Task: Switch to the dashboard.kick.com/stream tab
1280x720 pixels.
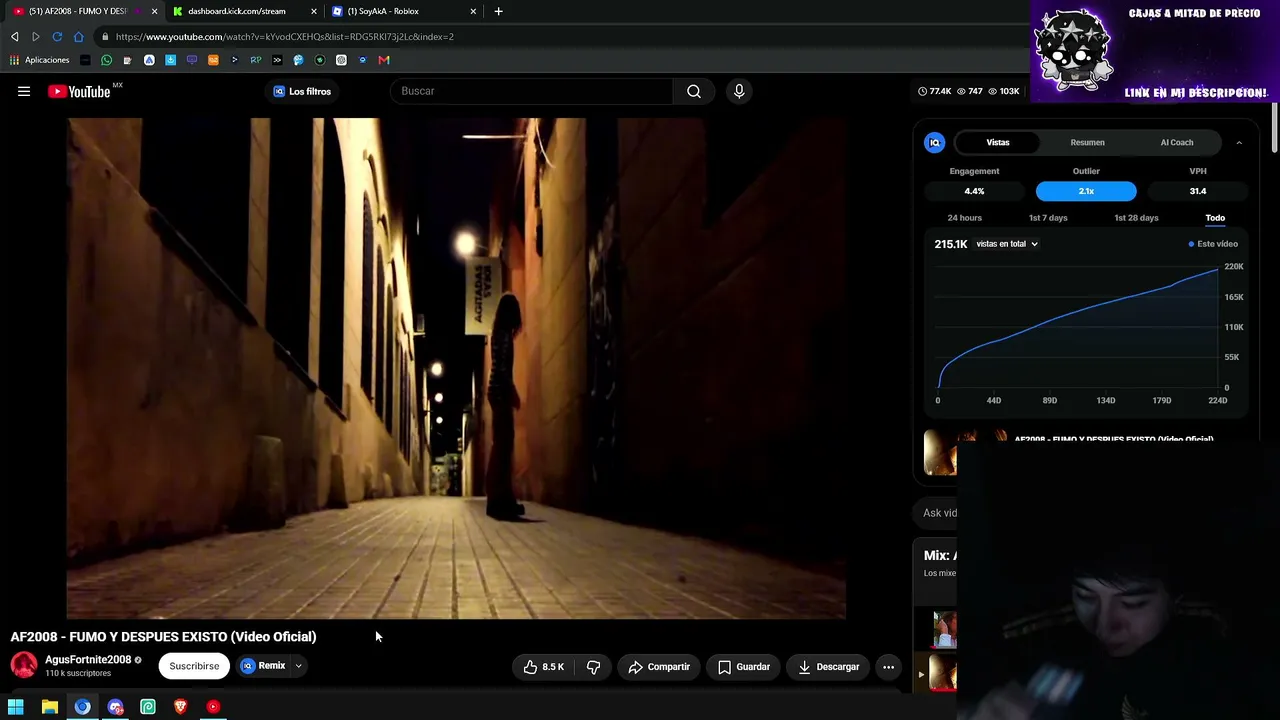Action: pyautogui.click(x=236, y=11)
